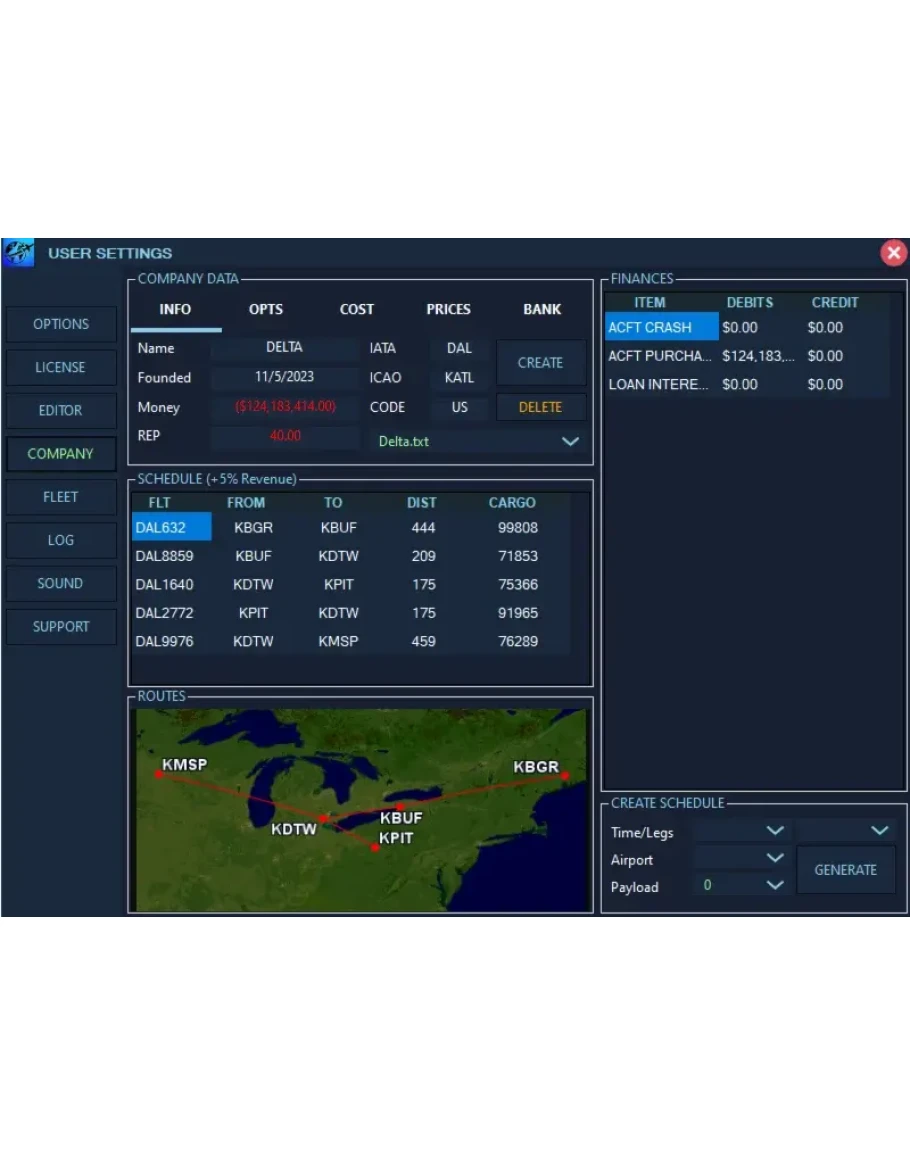Open the Delta.txt company file dropdown
This screenshot has width=910, height=1155.
pos(570,441)
